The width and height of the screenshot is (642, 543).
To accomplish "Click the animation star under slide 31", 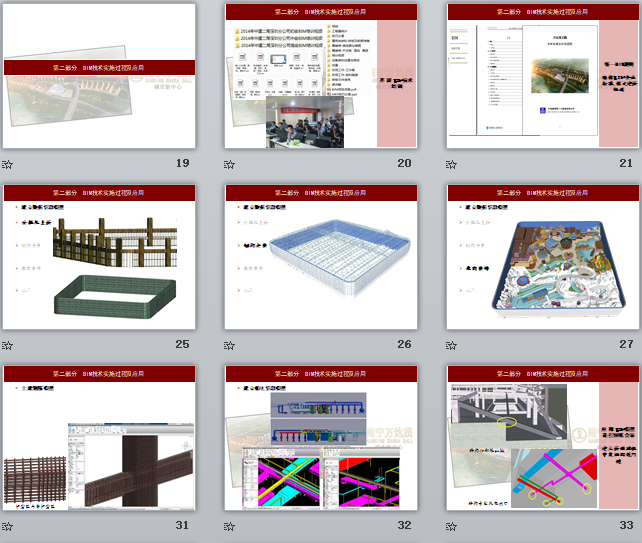I will [x=8, y=526].
